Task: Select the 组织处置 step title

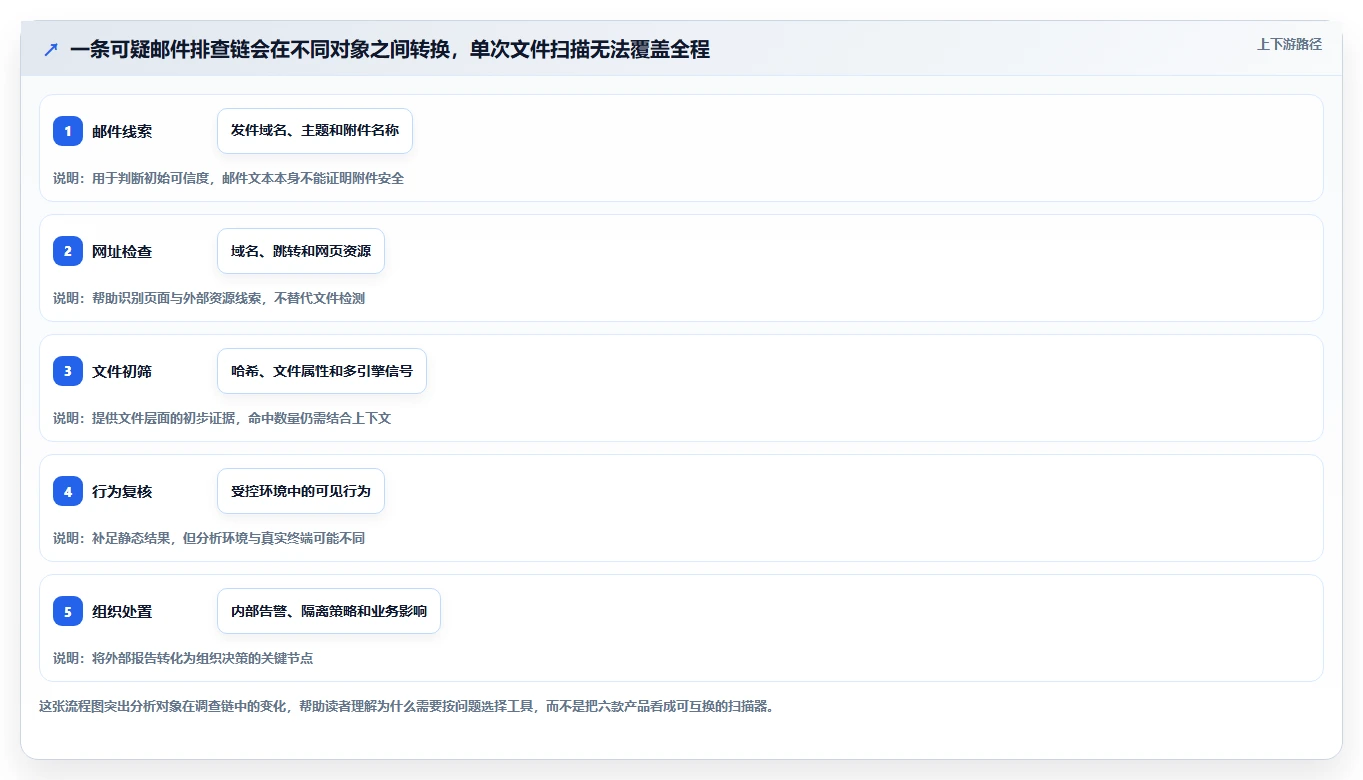Action: (122, 611)
